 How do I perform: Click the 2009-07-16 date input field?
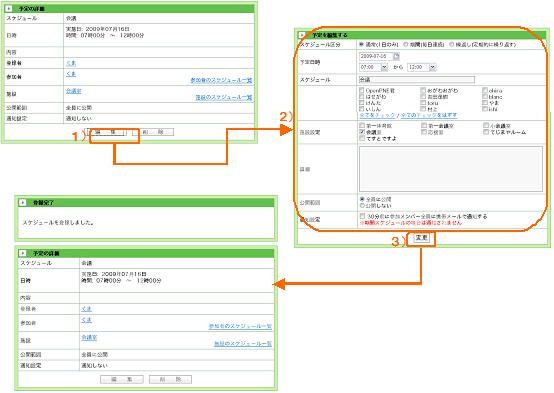pos(376,56)
